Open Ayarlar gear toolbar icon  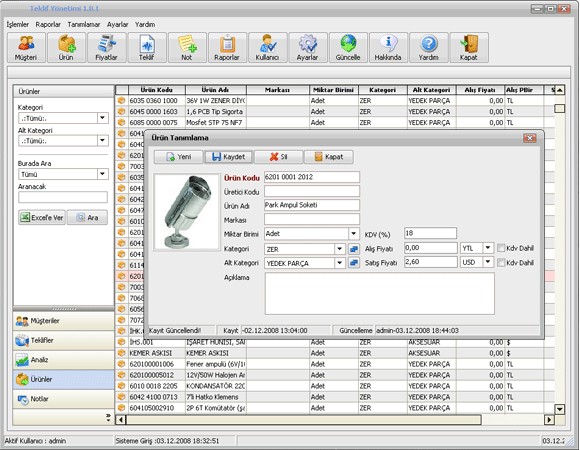click(x=308, y=47)
